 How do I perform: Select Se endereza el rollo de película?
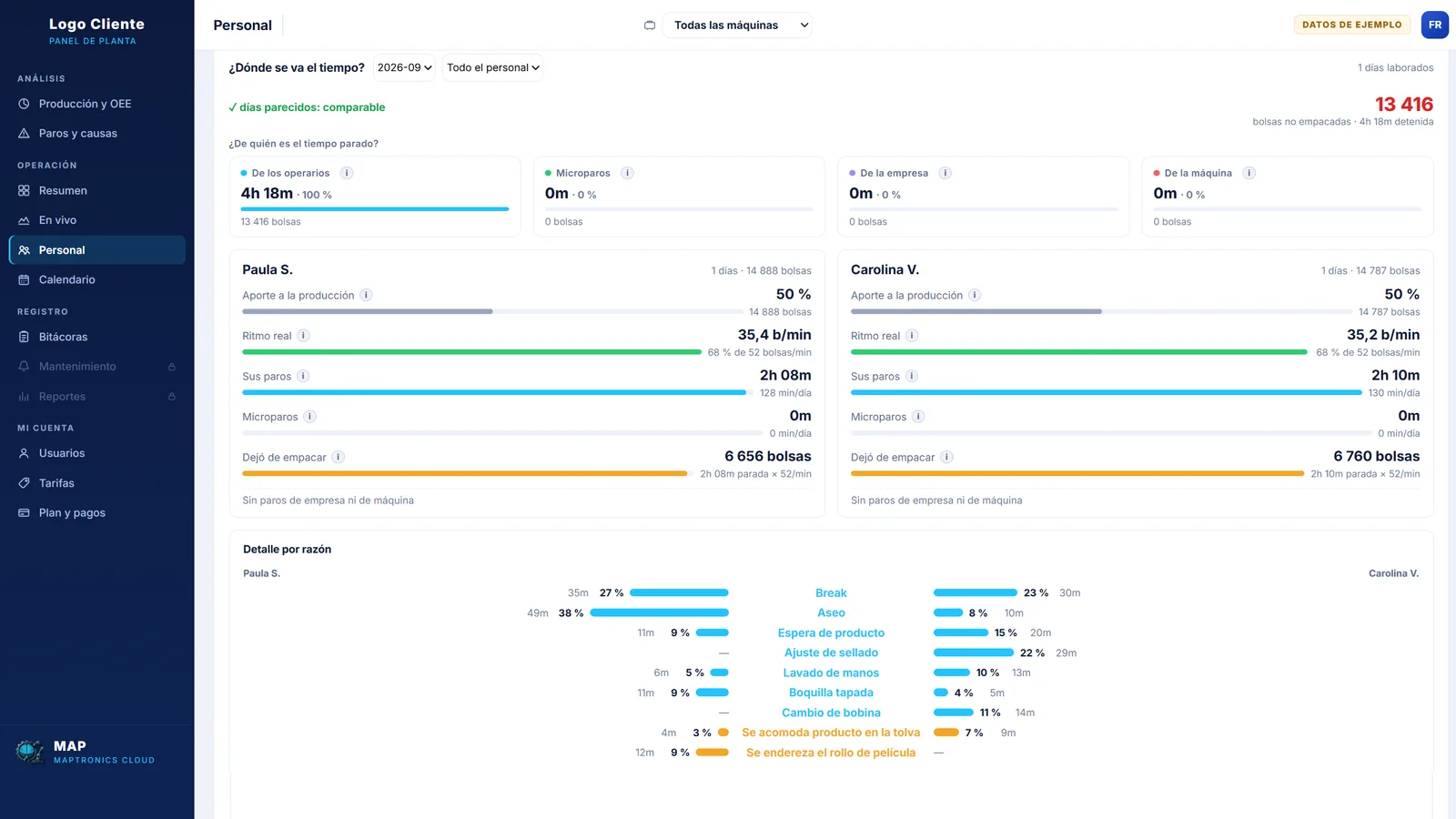tap(831, 753)
